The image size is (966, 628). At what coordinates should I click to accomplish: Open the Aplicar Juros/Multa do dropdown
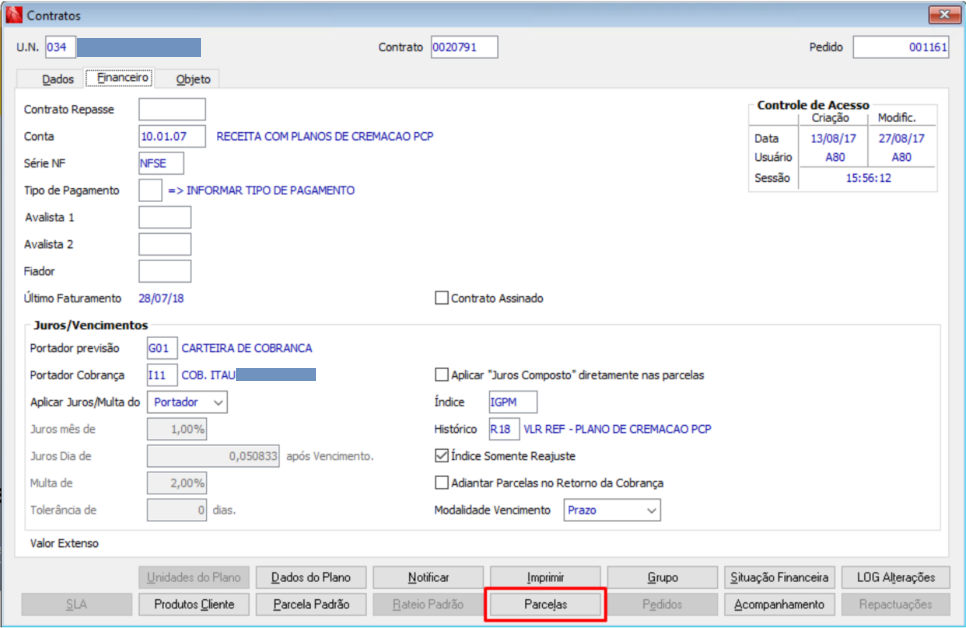click(x=187, y=402)
